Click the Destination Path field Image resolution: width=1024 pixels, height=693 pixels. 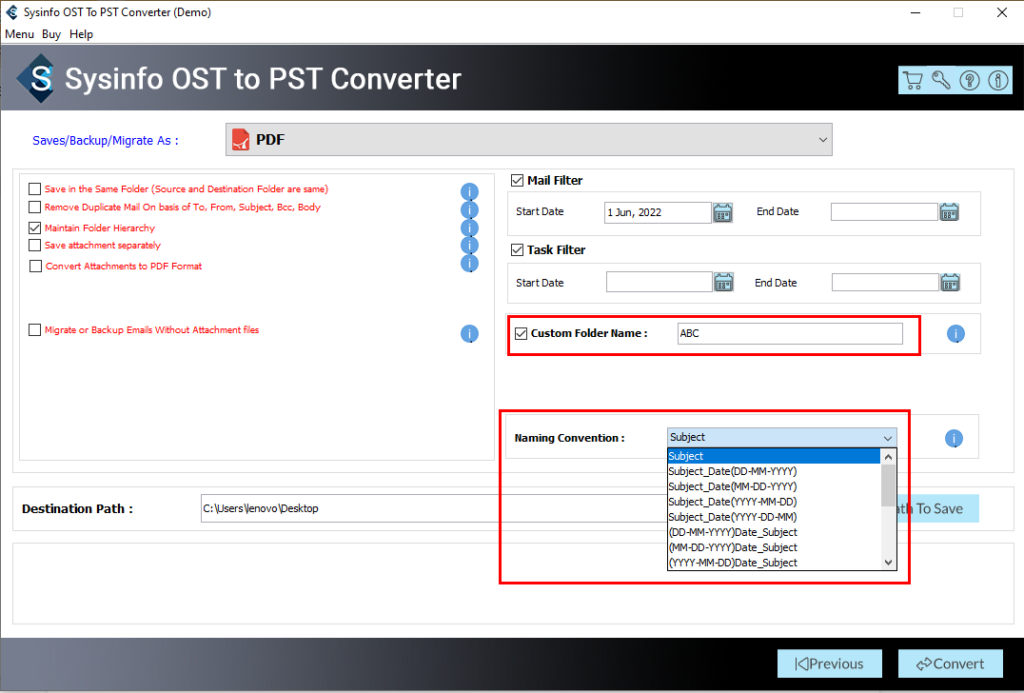434,508
